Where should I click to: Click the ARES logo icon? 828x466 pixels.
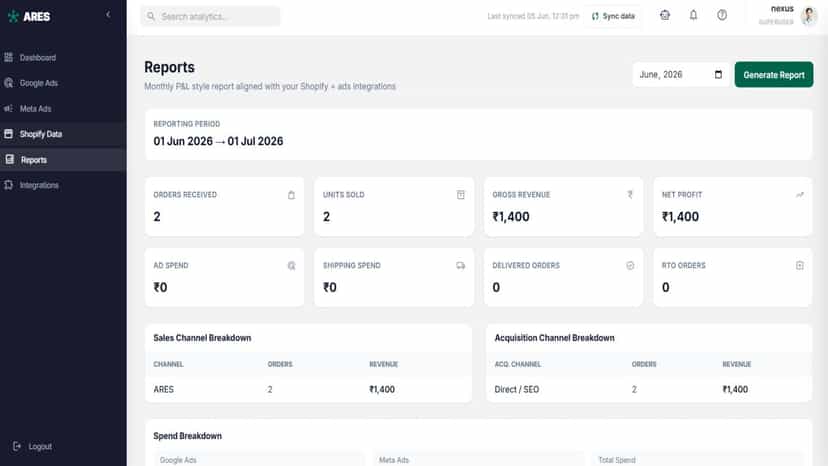pos(13,16)
